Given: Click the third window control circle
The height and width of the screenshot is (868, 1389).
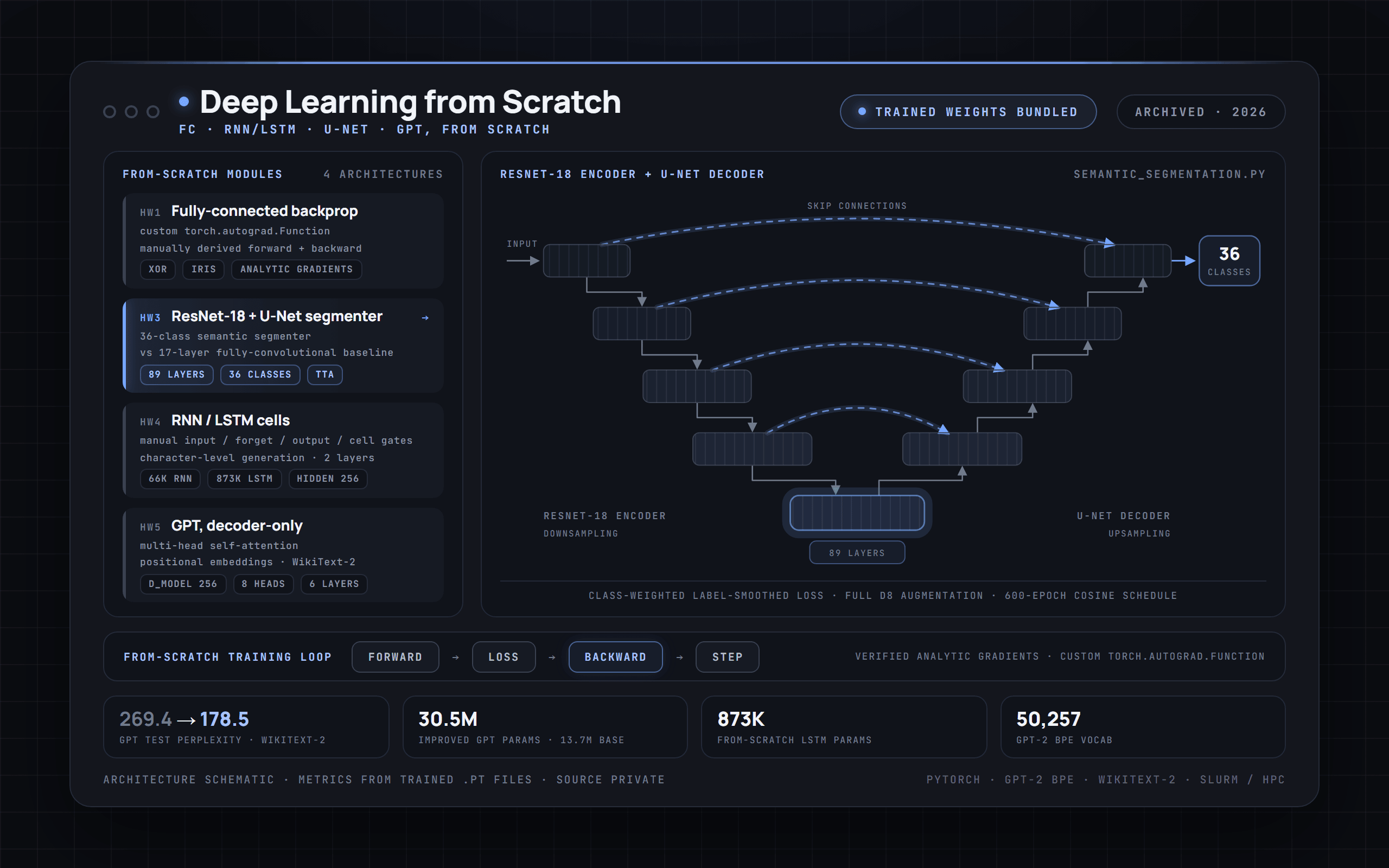Looking at the screenshot, I should tap(152, 112).
